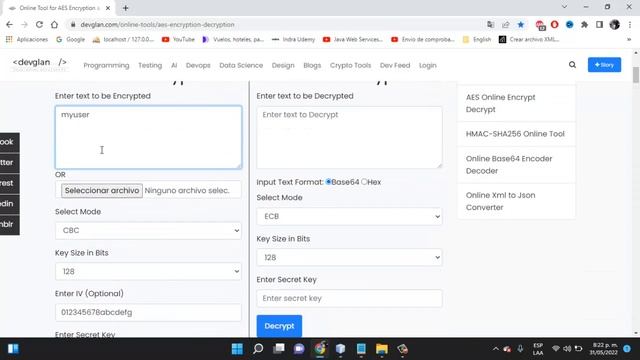This screenshot has height=360, width=640.
Task: Click the Decrypt button
Action: click(x=279, y=326)
